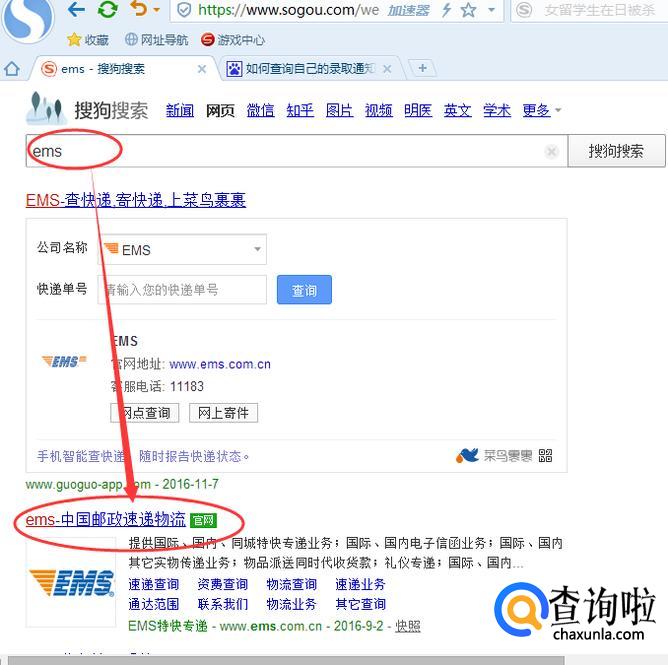Select the 网页 search category
Screen dimensions: 668x665
[x=220, y=110]
